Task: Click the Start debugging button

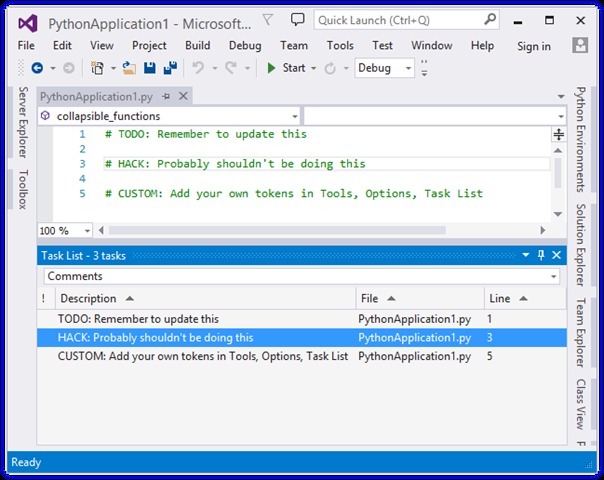Action: [x=285, y=68]
